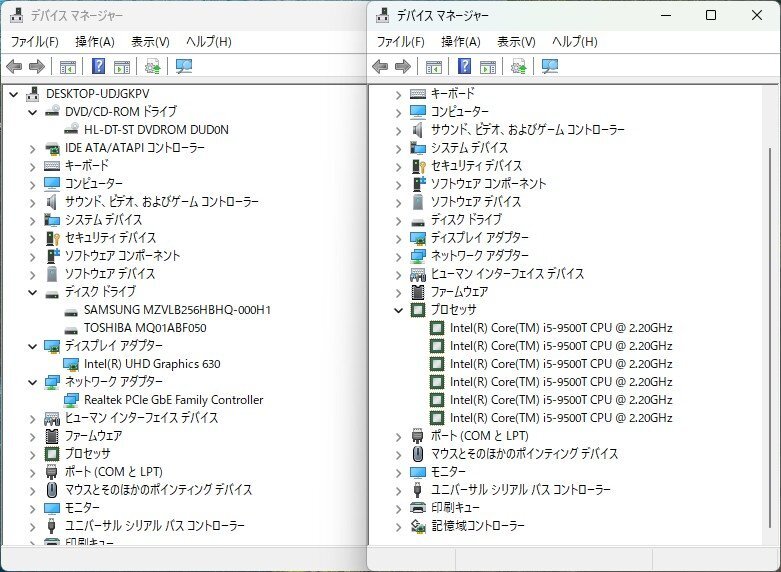The image size is (781, 572).
Task: Collapse ディスプレイ アダプター node in left window
Action: tap(32, 346)
